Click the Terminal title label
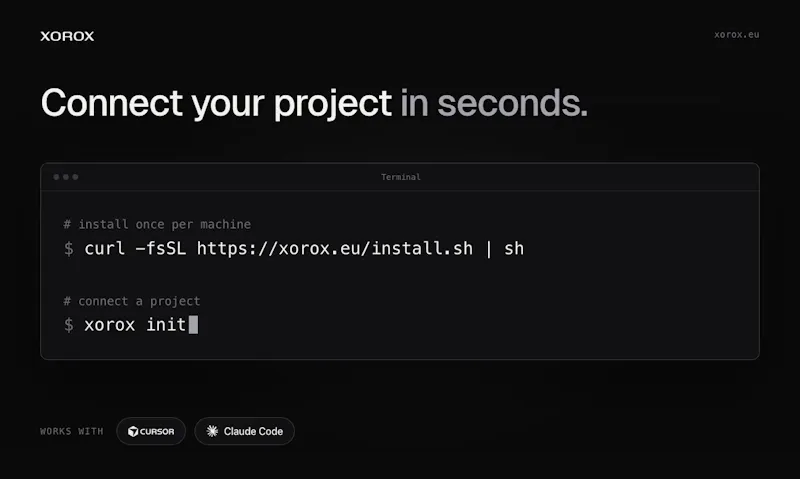The image size is (800, 479). coord(401,177)
